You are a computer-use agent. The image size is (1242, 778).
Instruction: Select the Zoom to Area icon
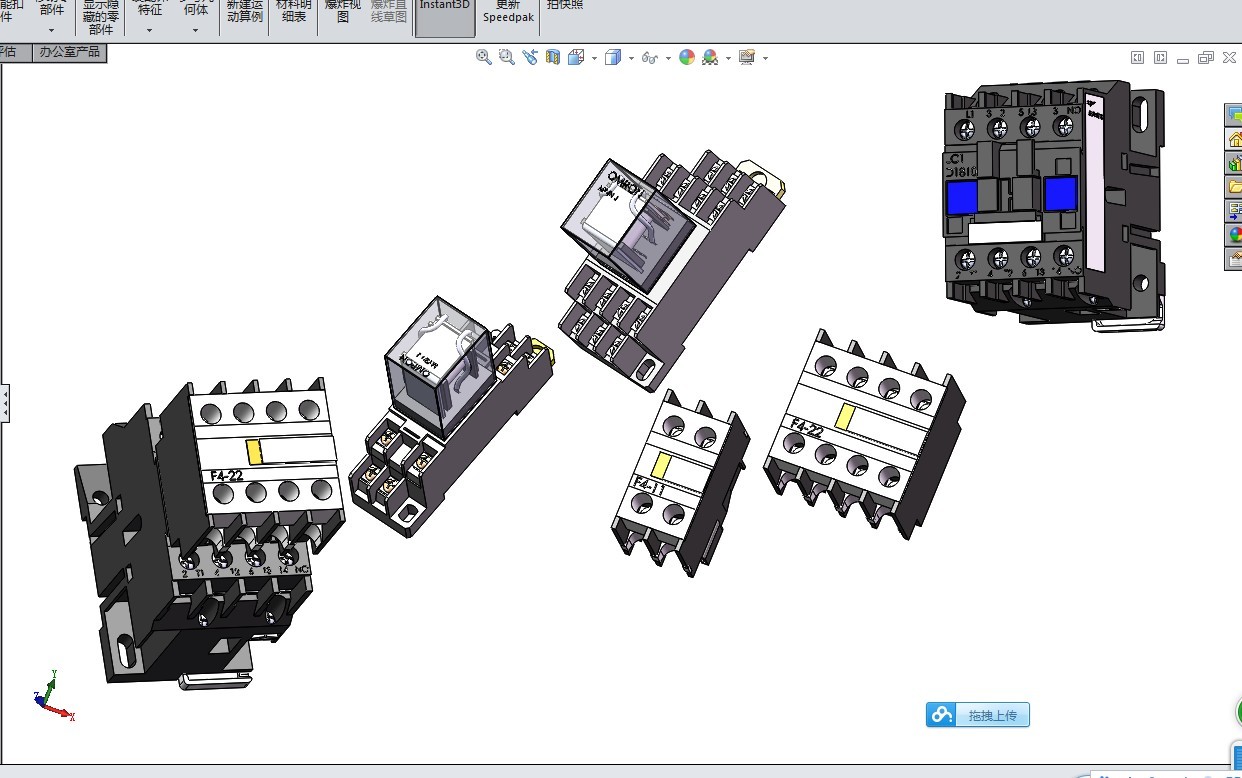pos(507,58)
